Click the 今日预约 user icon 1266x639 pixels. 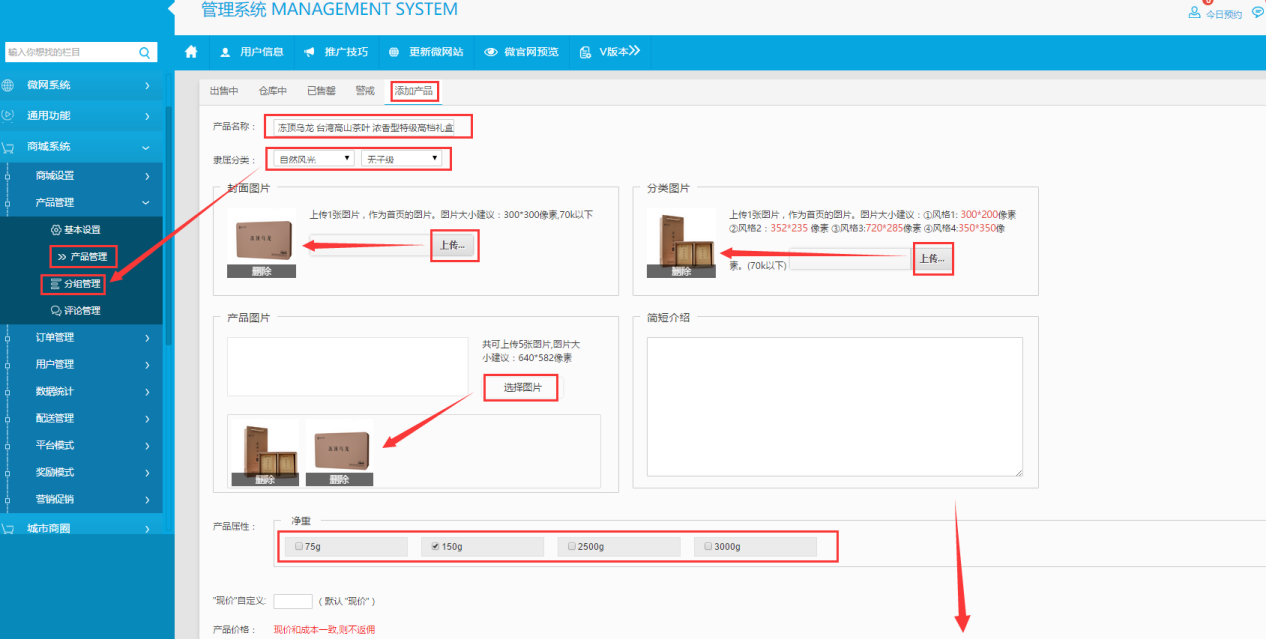click(x=1194, y=13)
